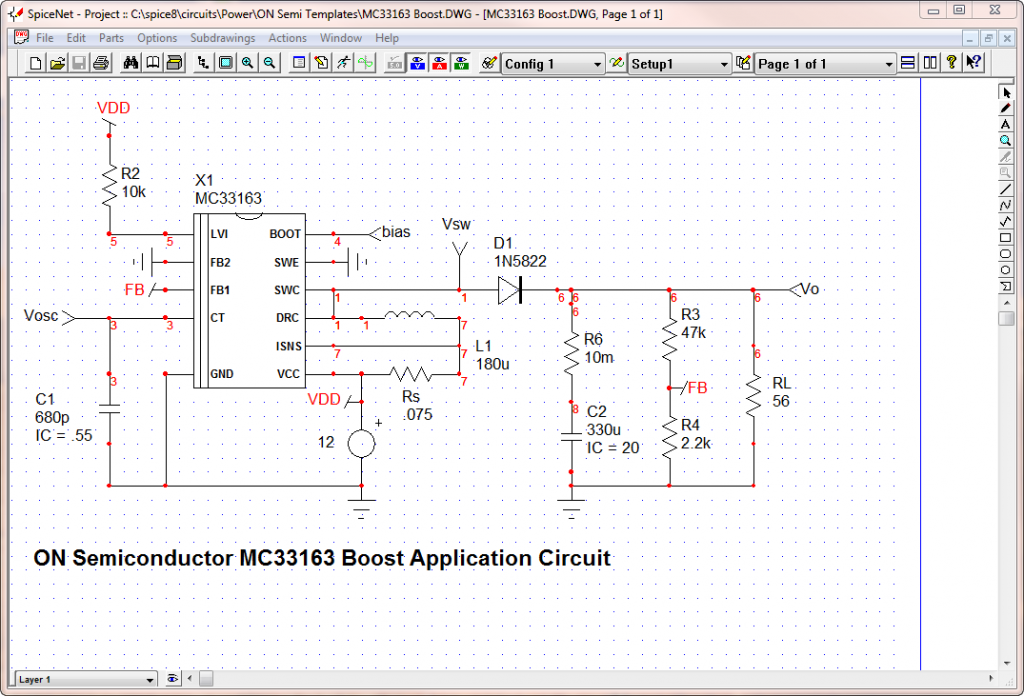Toggle the red A current display
The image size is (1024, 696).
click(x=439, y=63)
